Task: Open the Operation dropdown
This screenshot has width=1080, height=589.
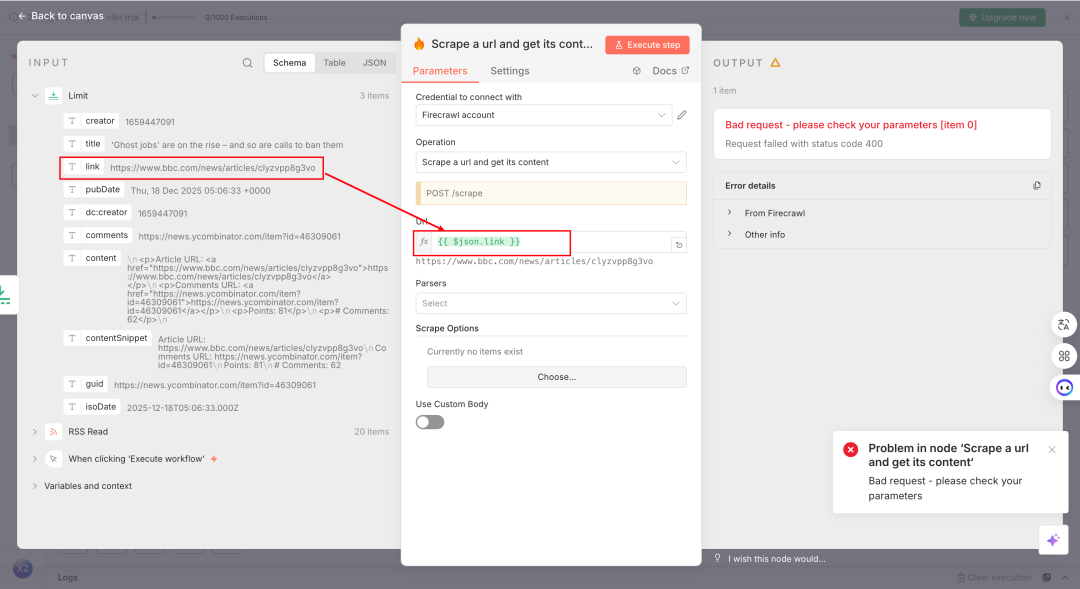Action: pyautogui.click(x=551, y=162)
